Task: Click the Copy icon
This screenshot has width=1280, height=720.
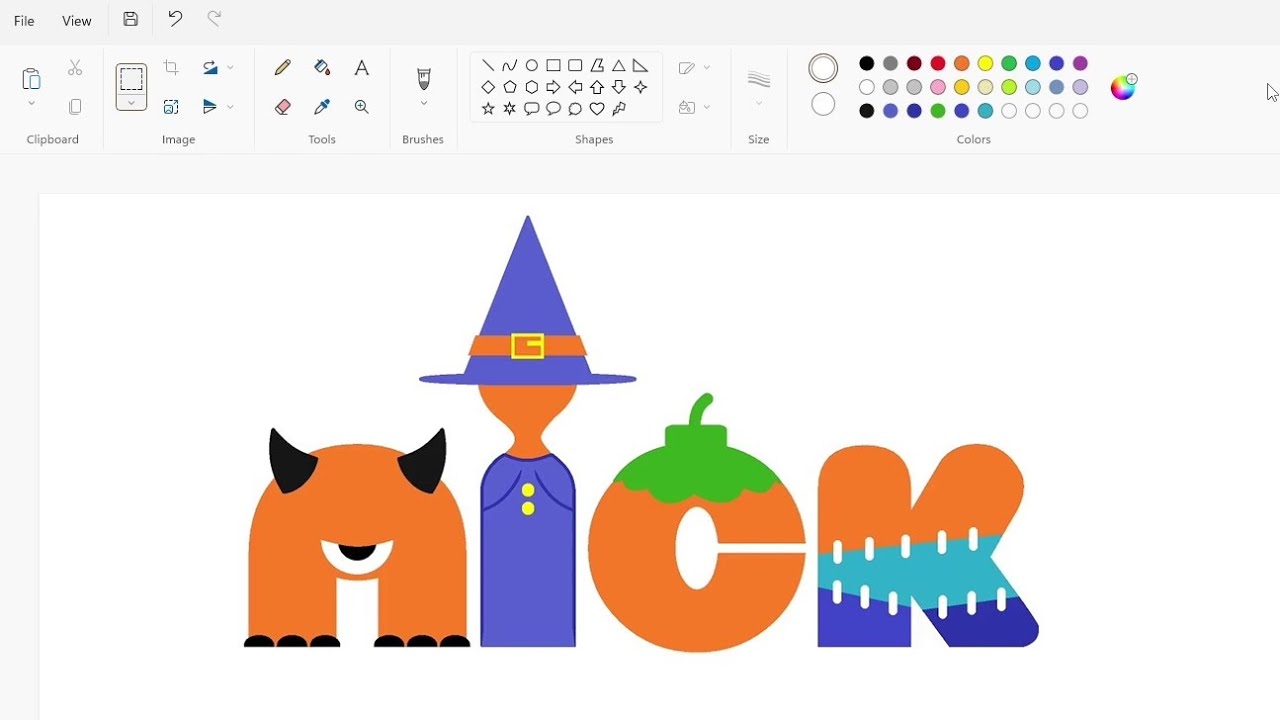Action: pos(75,107)
